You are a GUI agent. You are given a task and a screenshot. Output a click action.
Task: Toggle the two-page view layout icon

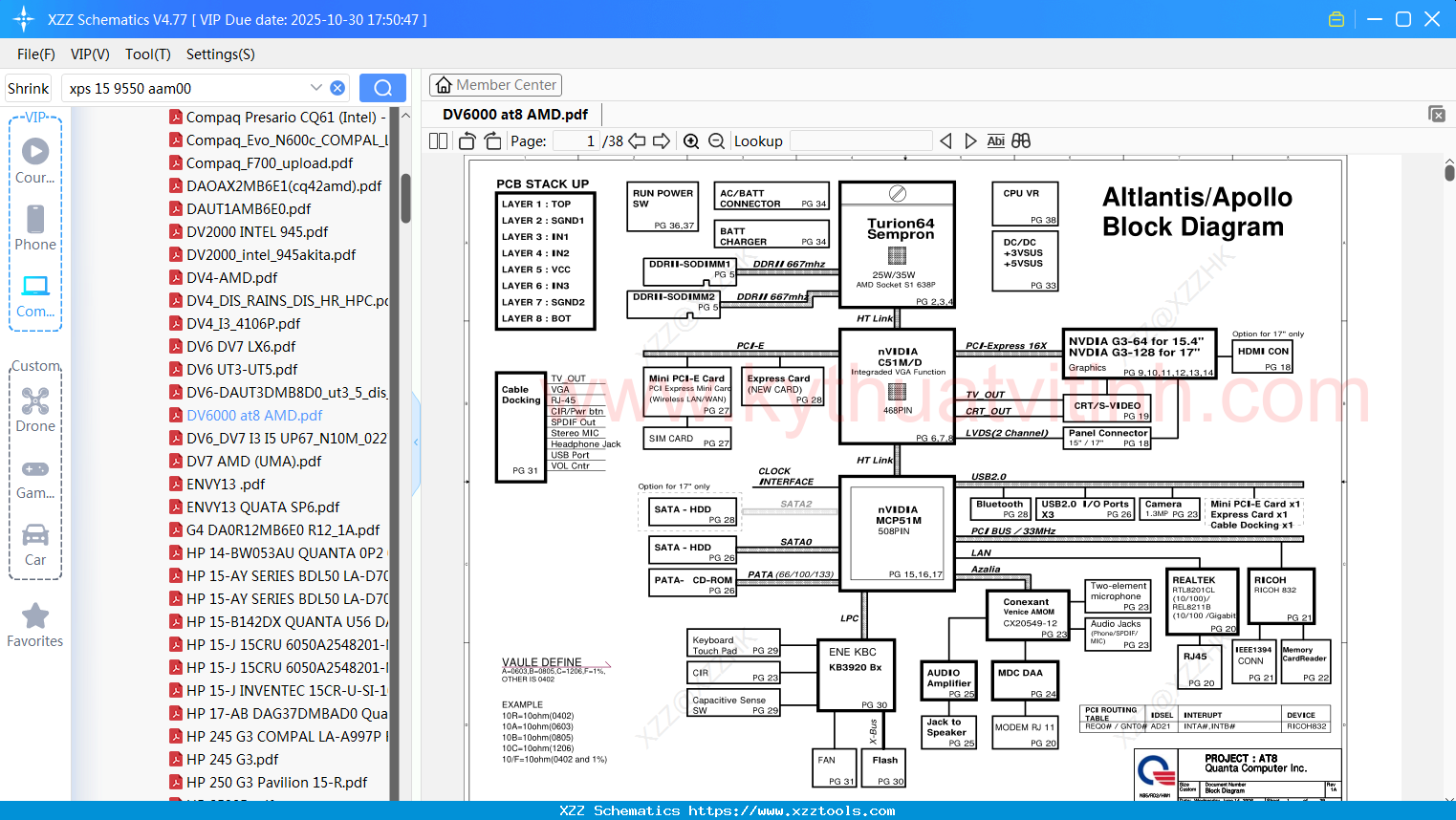tap(439, 141)
